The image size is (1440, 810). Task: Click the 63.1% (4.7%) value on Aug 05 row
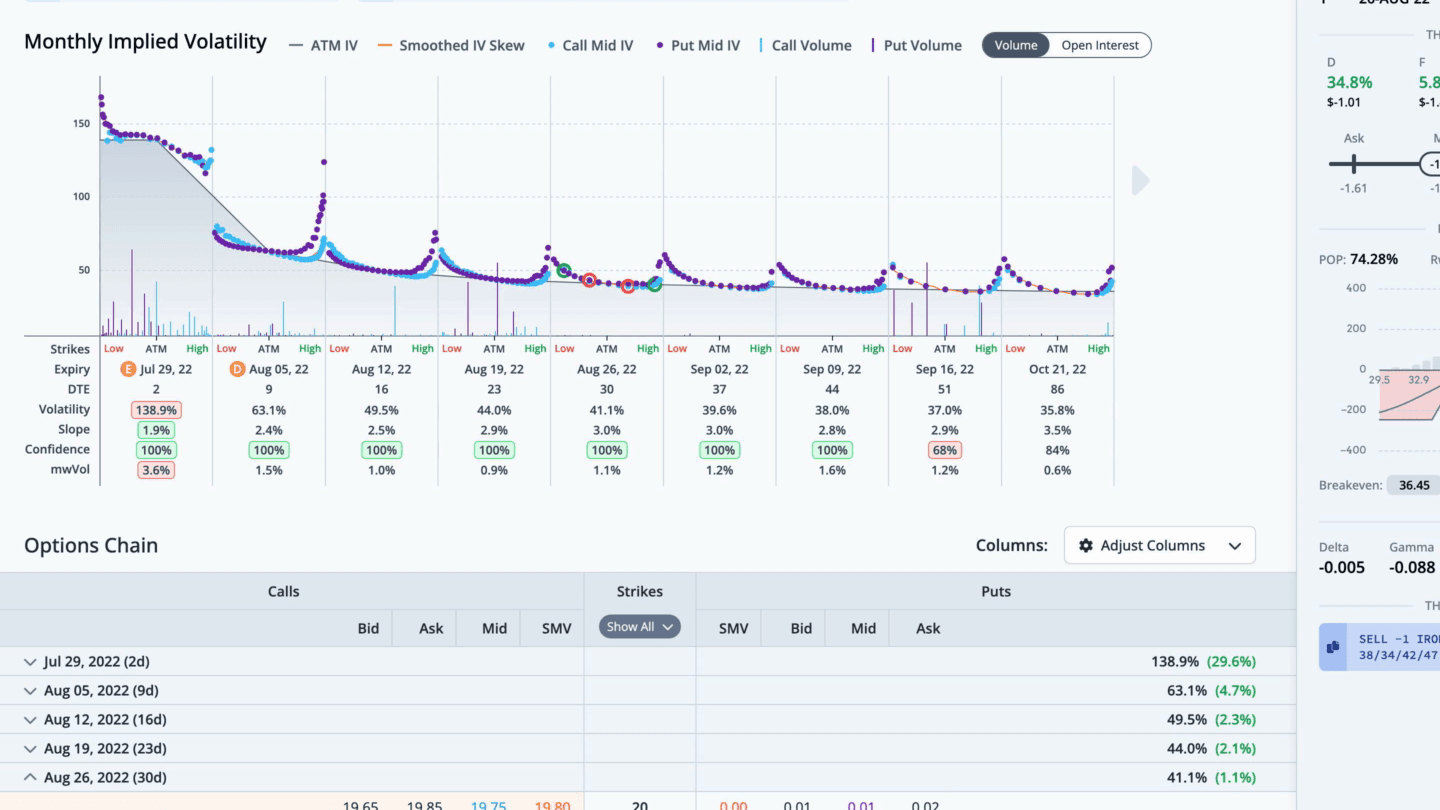1211,691
